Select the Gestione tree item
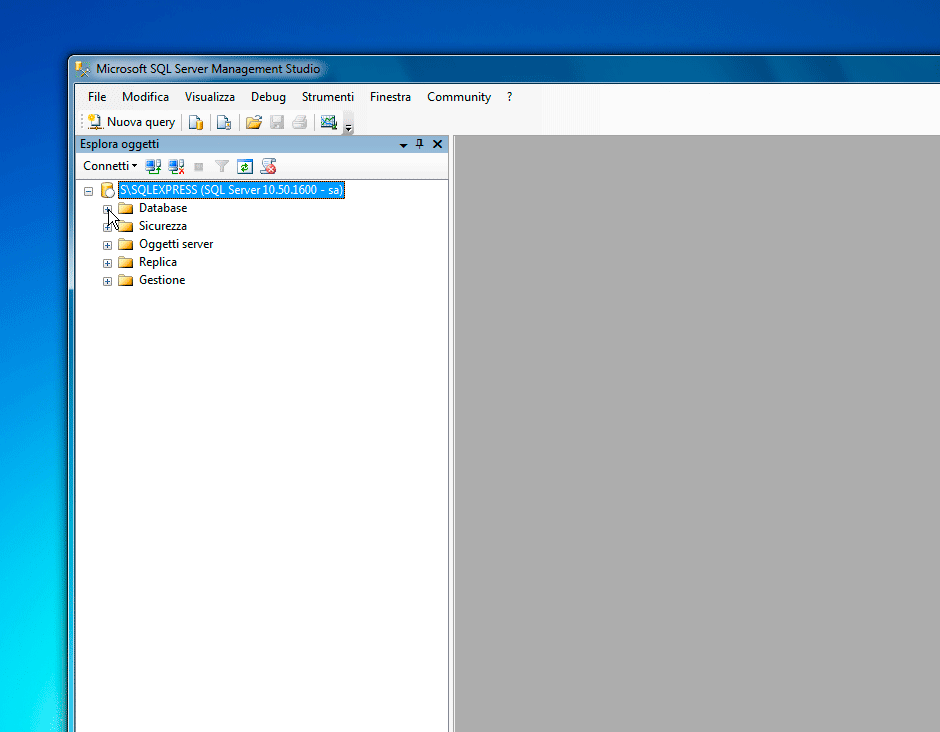 pyautogui.click(x=162, y=280)
